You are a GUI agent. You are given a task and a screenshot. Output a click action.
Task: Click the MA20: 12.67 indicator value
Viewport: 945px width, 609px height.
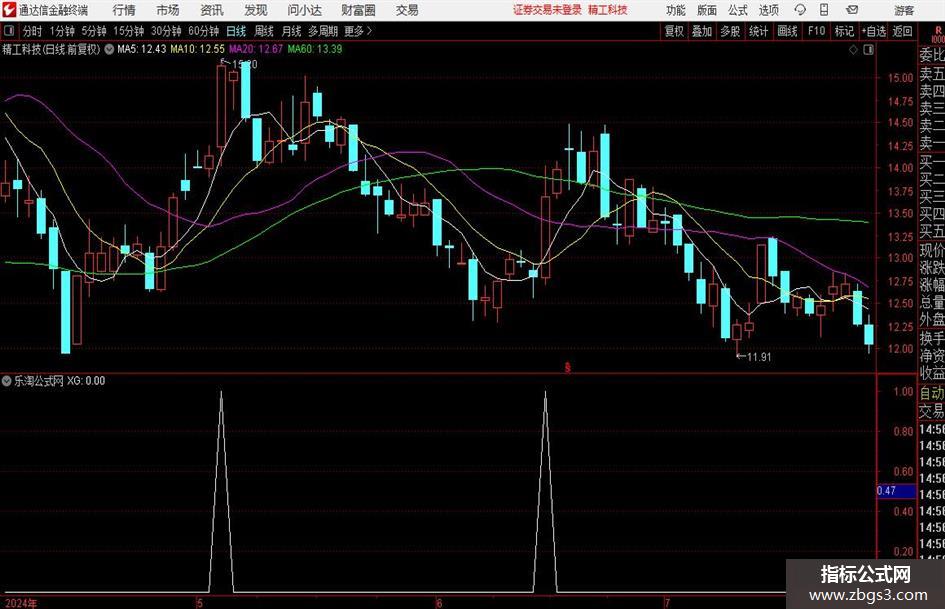pyautogui.click(x=256, y=49)
